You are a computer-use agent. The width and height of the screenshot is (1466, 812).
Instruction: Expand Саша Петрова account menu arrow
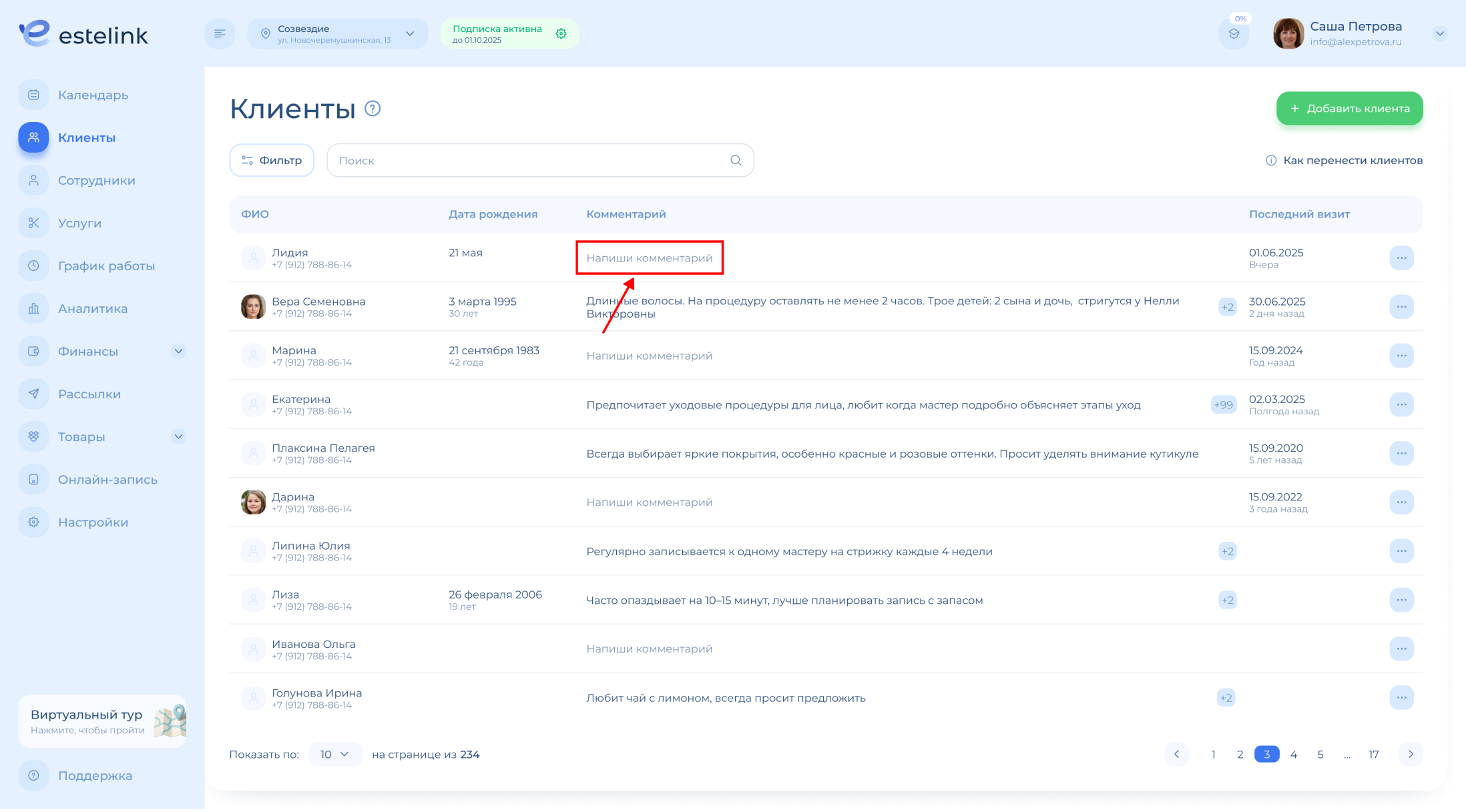[x=1439, y=33]
